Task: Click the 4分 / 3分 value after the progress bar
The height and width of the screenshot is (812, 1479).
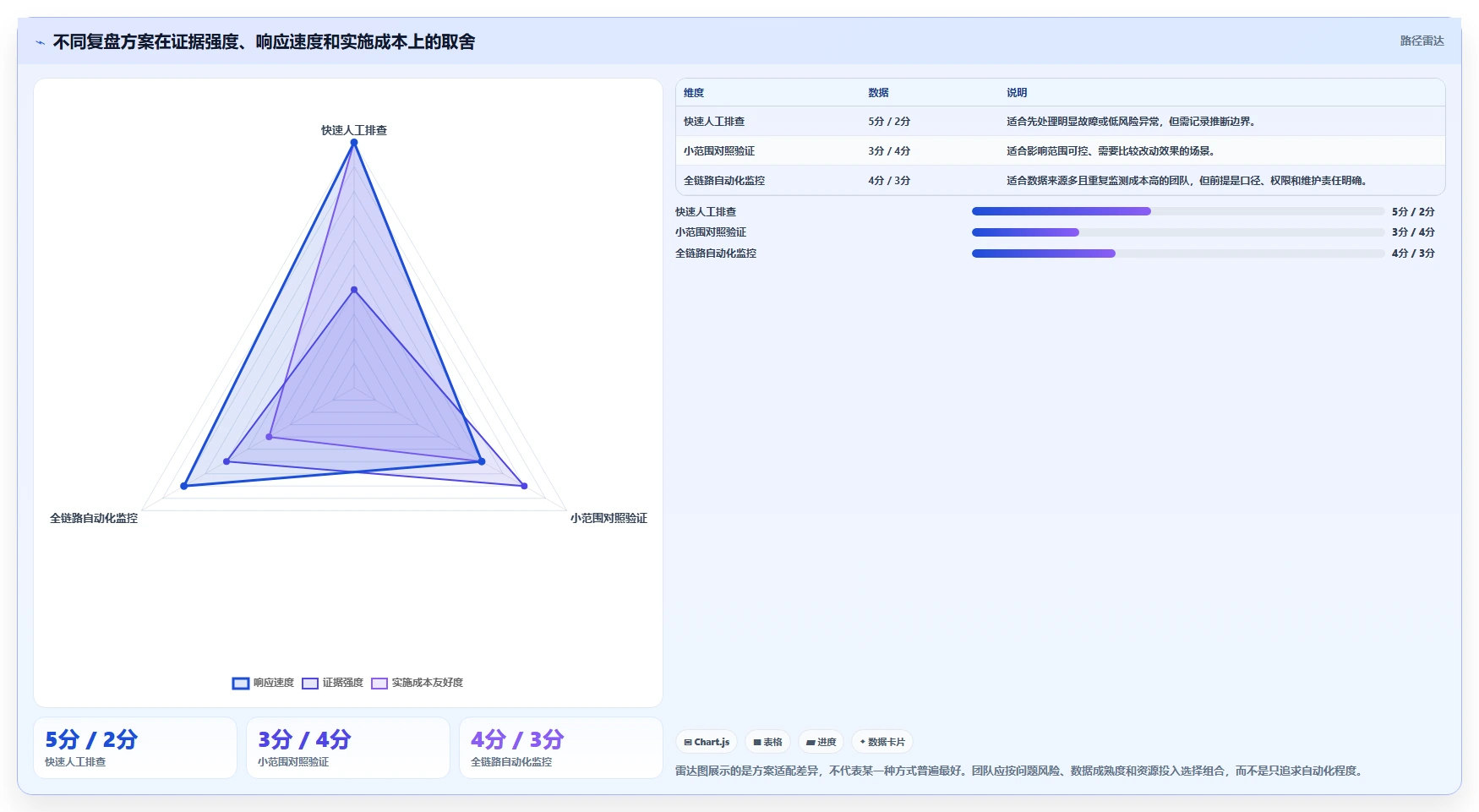Action: (x=1413, y=253)
